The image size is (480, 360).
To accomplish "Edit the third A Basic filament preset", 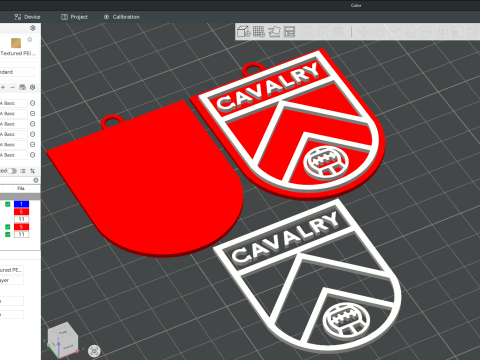I will point(32,124).
